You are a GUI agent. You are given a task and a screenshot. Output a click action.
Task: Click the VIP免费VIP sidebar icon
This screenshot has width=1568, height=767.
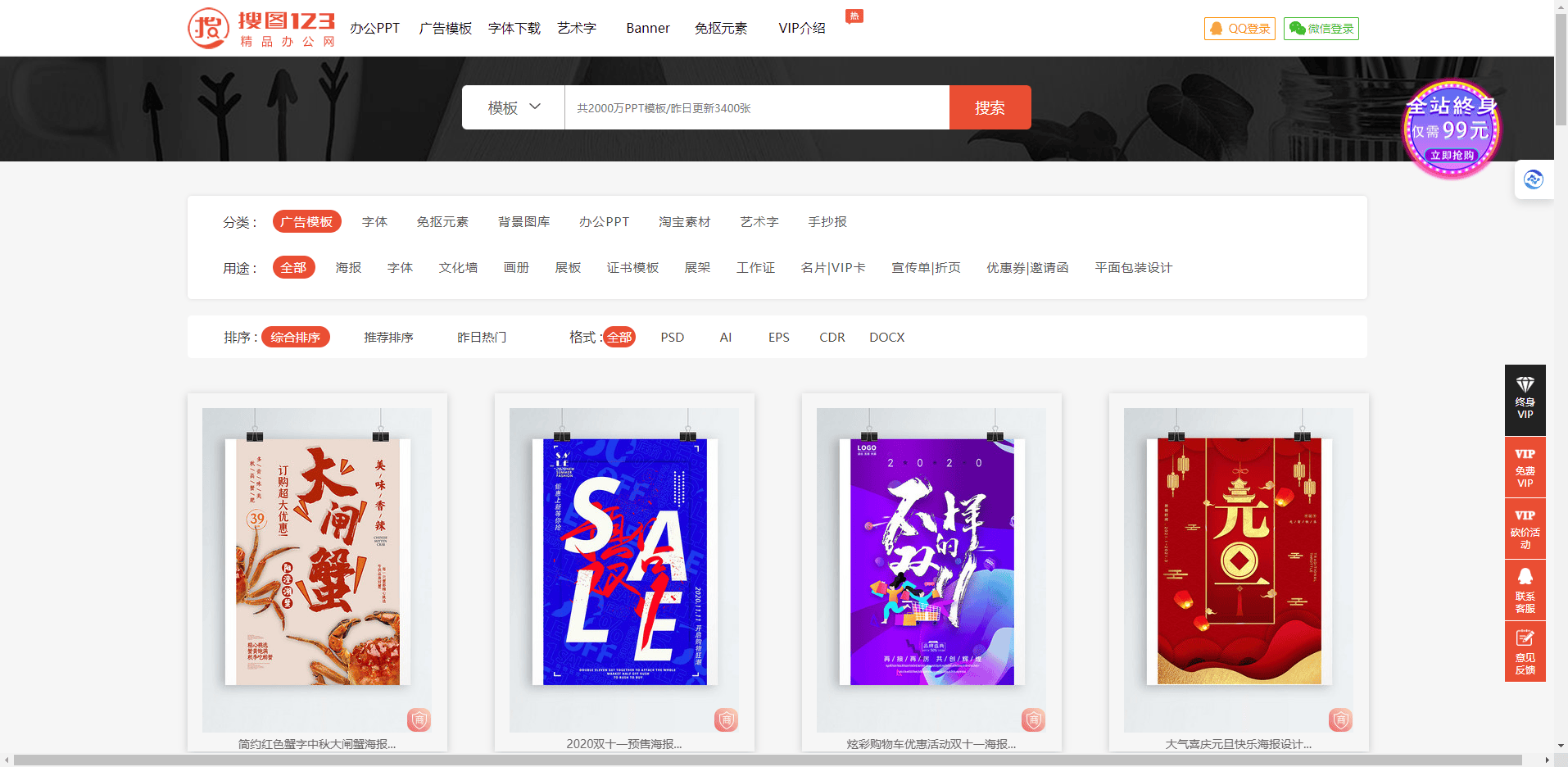1525,467
